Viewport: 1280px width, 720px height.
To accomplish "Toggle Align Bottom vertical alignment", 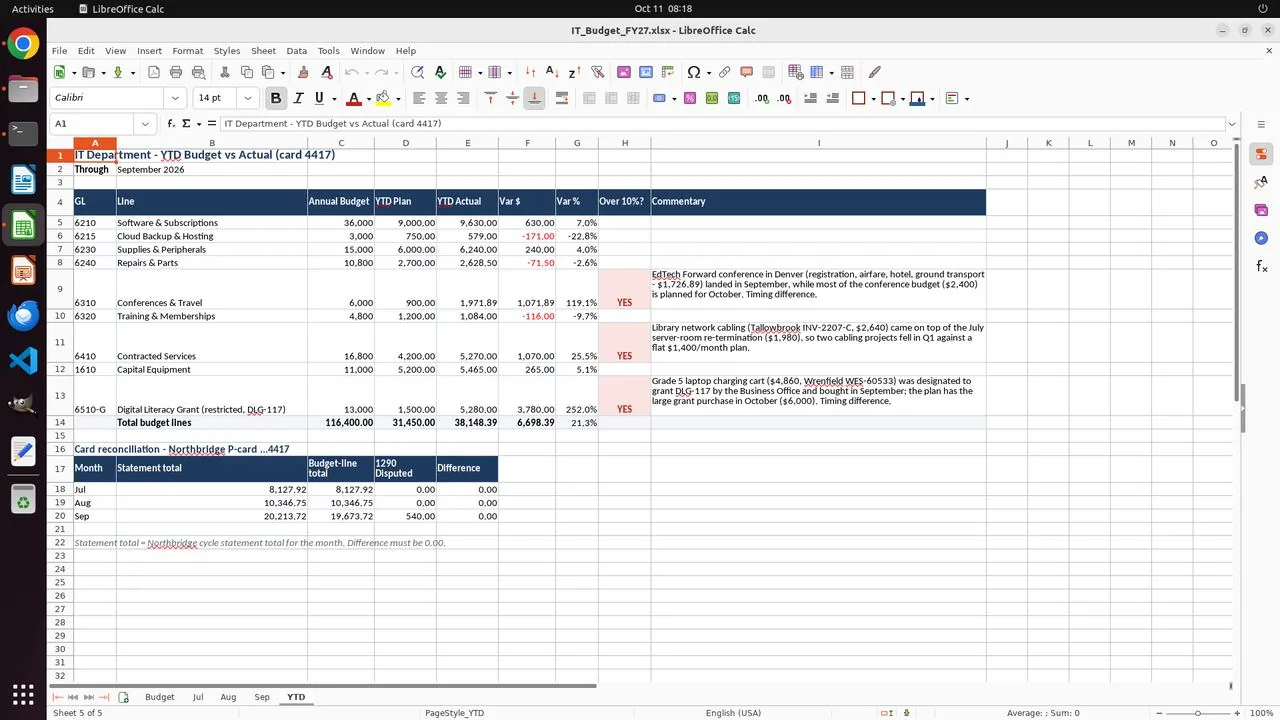I will [x=534, y=98].
